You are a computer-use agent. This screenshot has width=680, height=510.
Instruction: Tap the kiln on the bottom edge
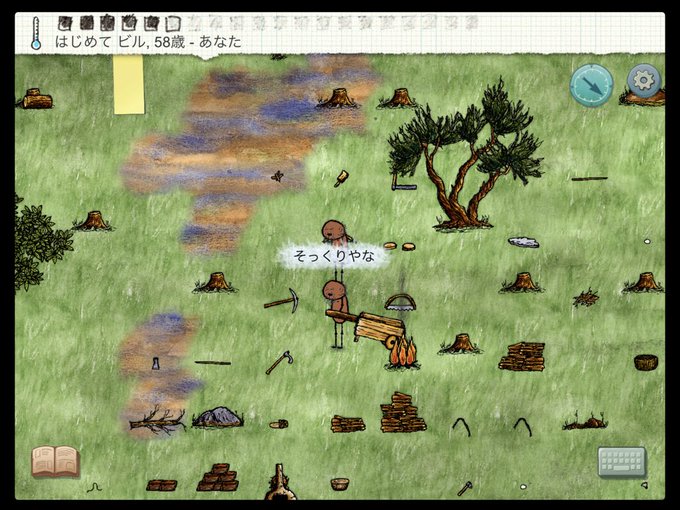point(280,482)
